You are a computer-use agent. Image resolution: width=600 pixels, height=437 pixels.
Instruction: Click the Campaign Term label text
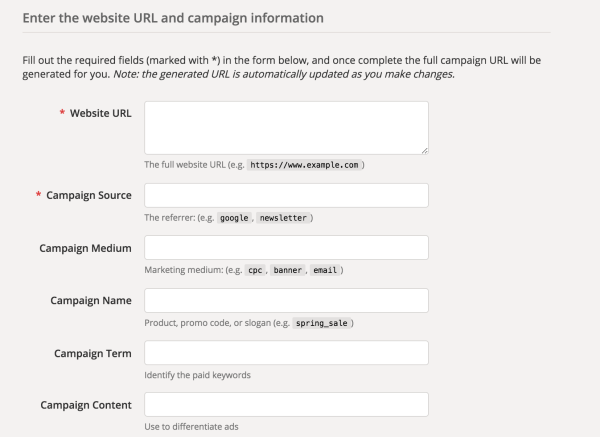click(x=93, y=354)
